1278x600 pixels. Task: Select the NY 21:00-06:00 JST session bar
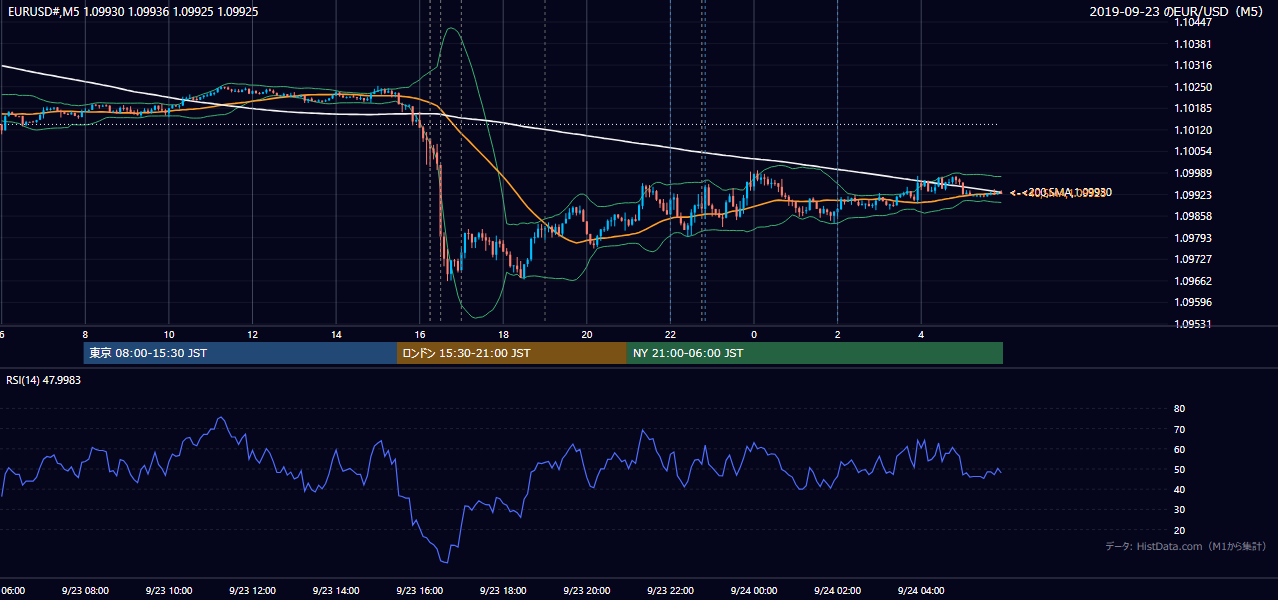[x=815, y=353]
